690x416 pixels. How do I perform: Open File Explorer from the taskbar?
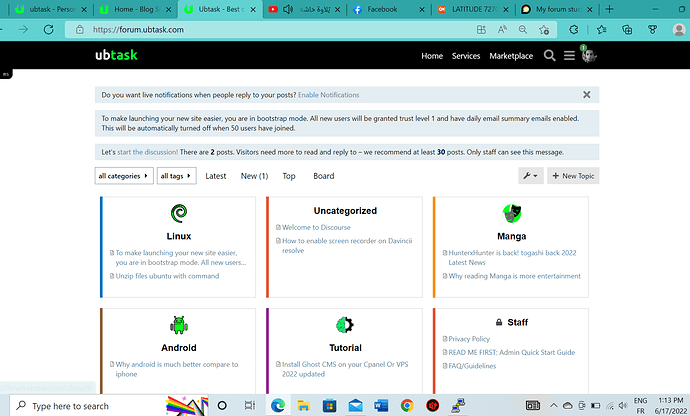tap(304, 405)
